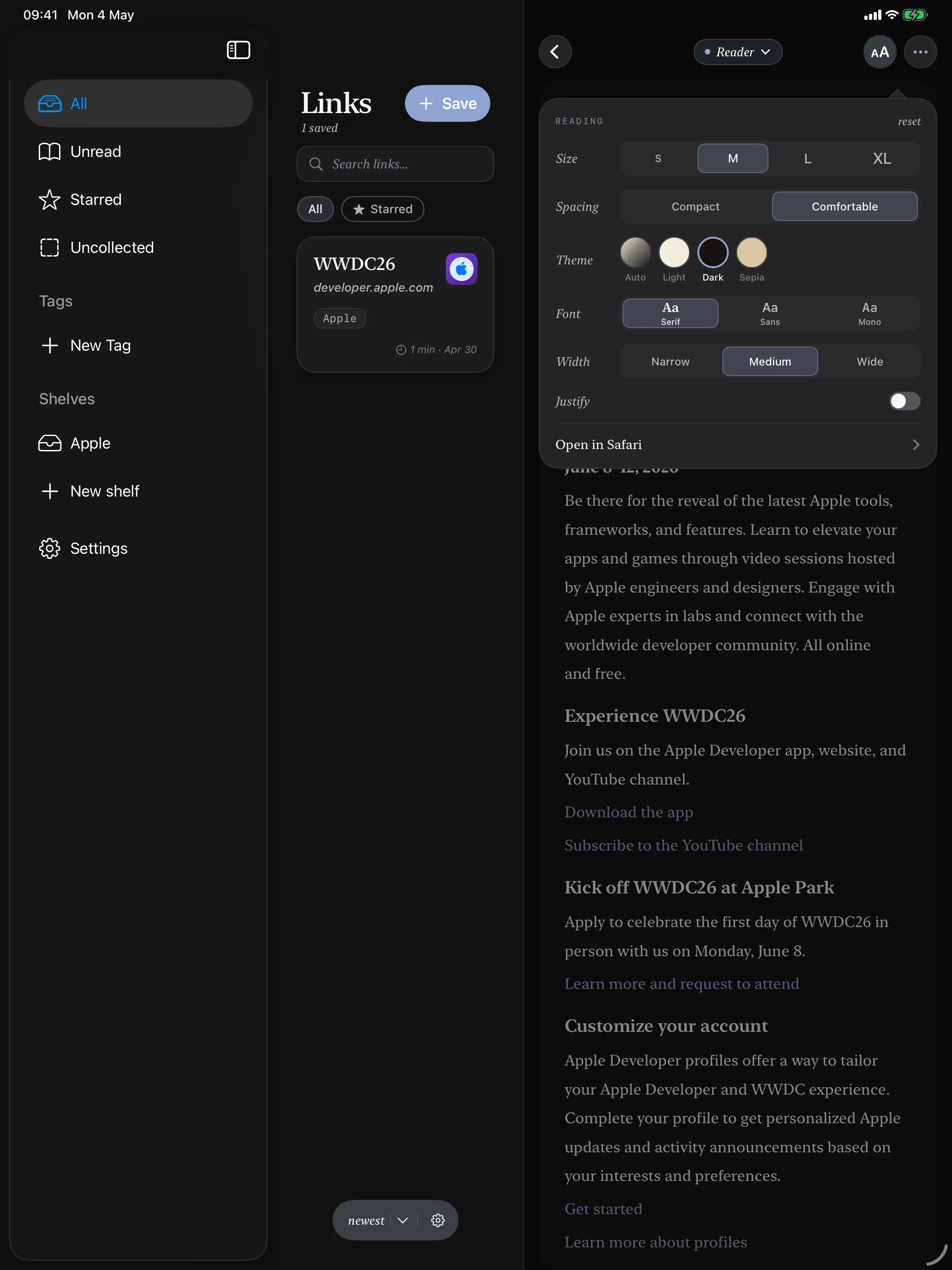Open Learn more about profiles link
This screenshot has height=1270, width=952.
(x=655, y=1242)
